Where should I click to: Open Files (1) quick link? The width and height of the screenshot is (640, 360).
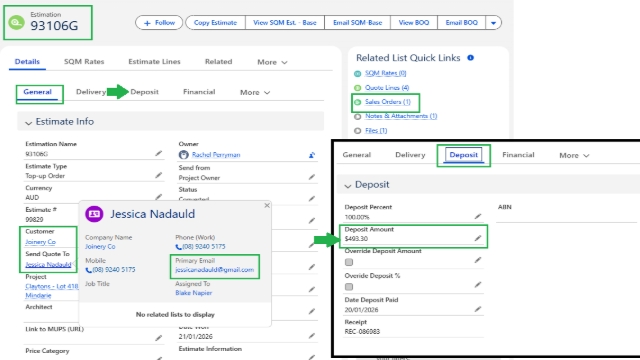coord(376,131)
